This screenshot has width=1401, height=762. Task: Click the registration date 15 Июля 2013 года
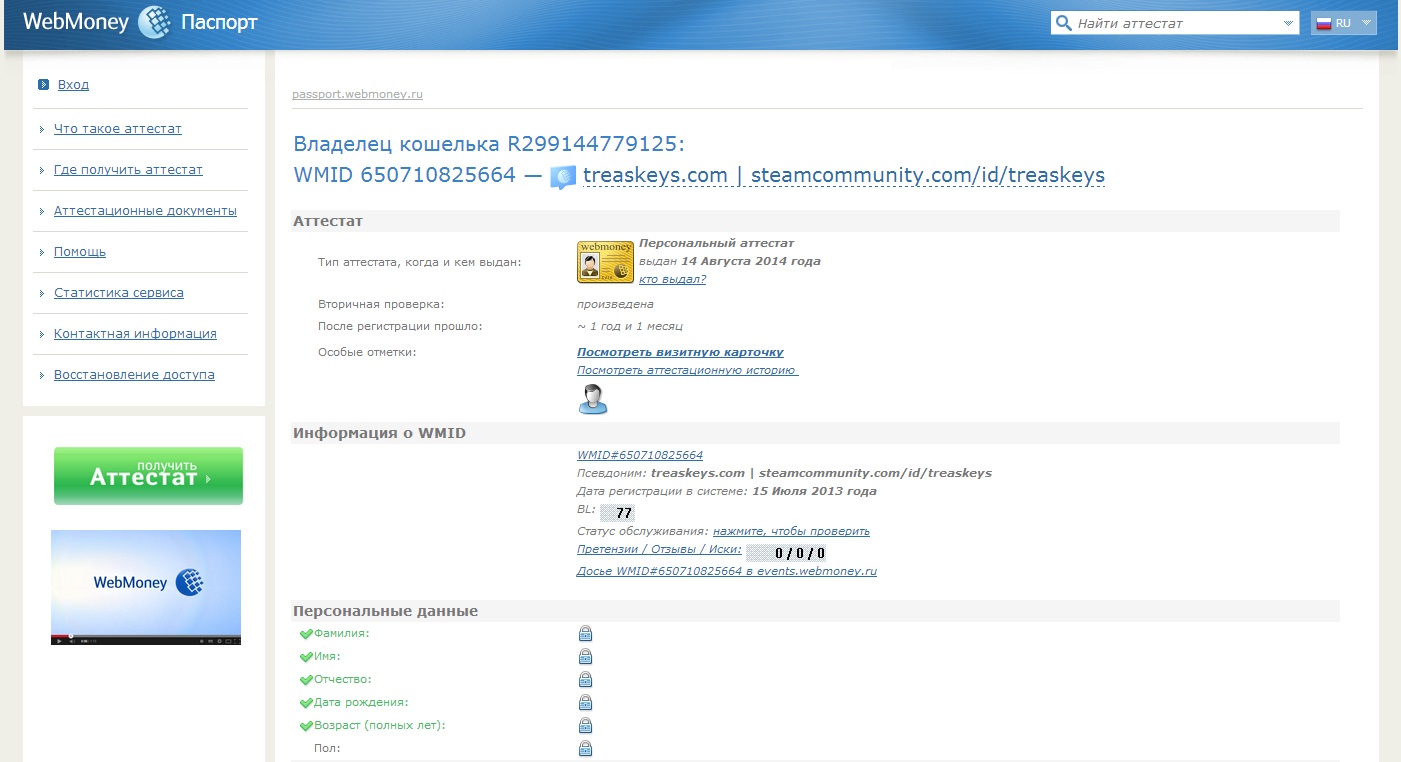coord(813,491)
